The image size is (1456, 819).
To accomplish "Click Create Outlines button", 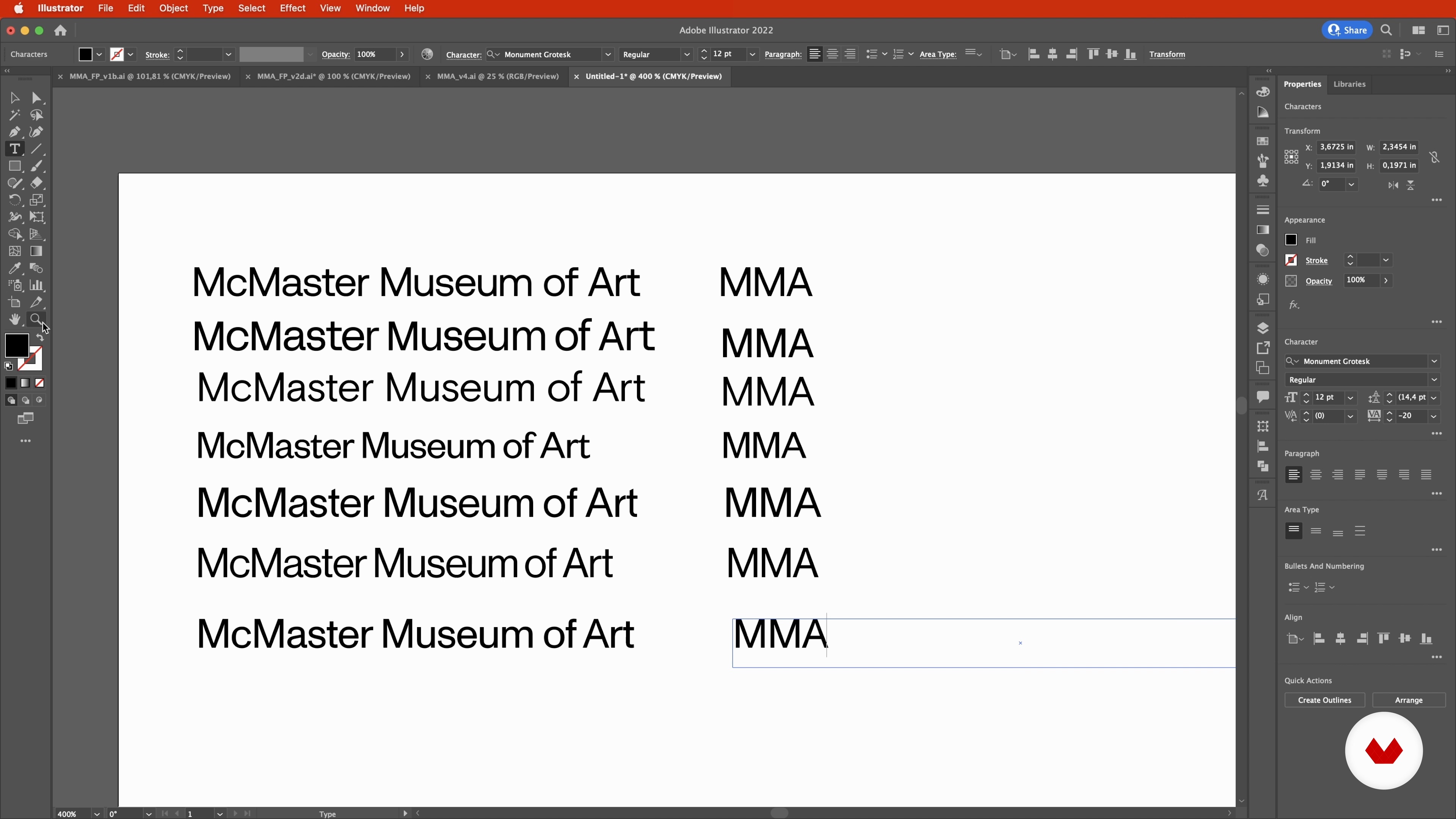I will pos(1324,700).
